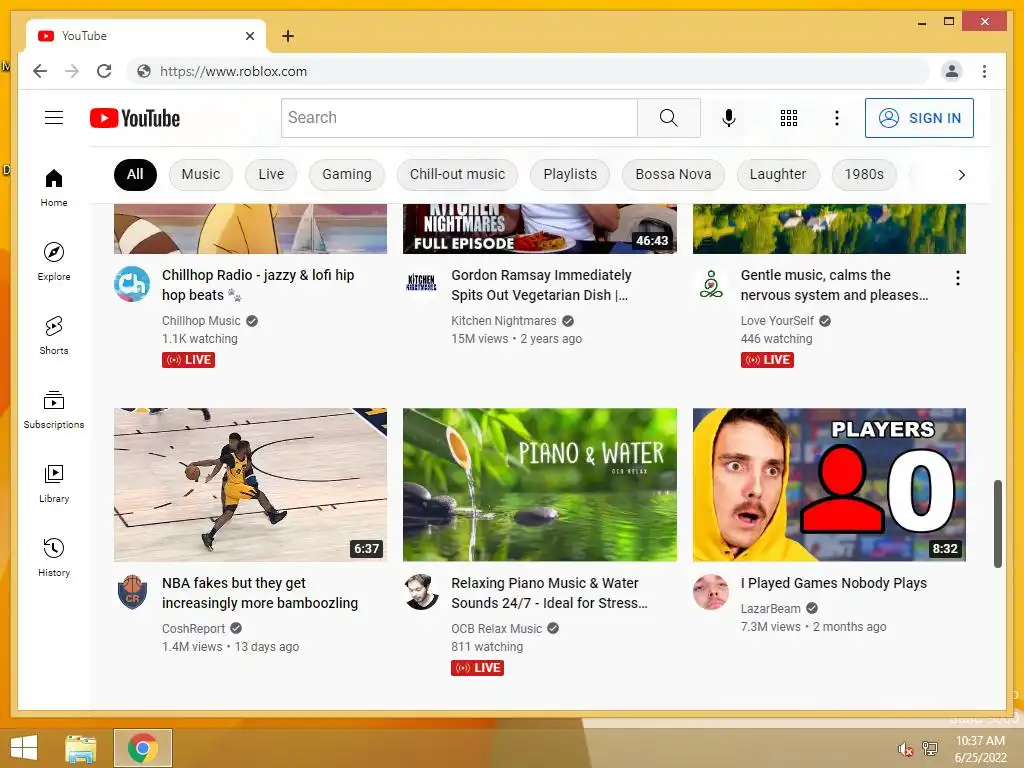Open Chrome three-dot menu
1024x768 pixels.
(984, 71)
